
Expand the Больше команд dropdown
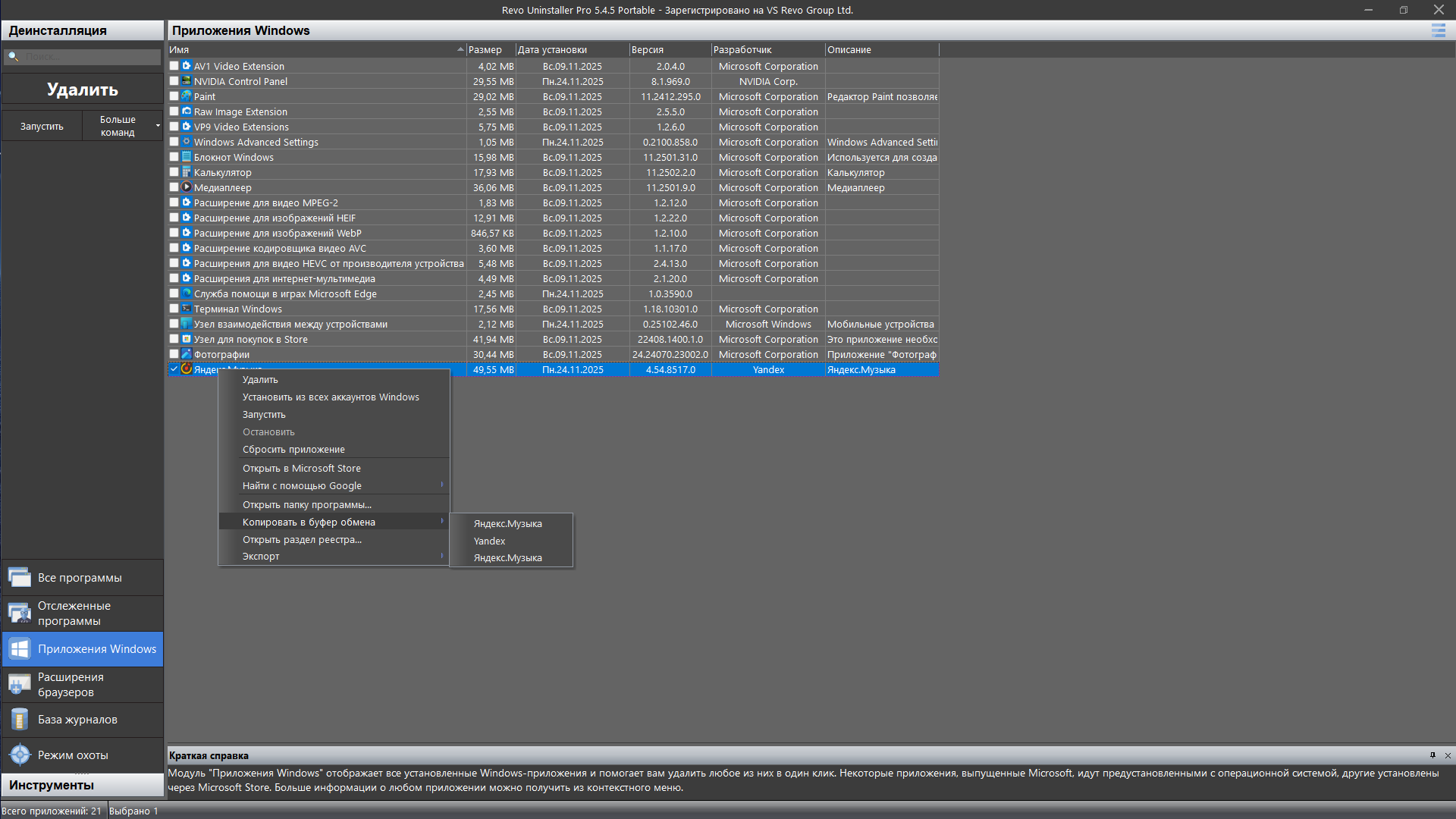pos(158,126)
